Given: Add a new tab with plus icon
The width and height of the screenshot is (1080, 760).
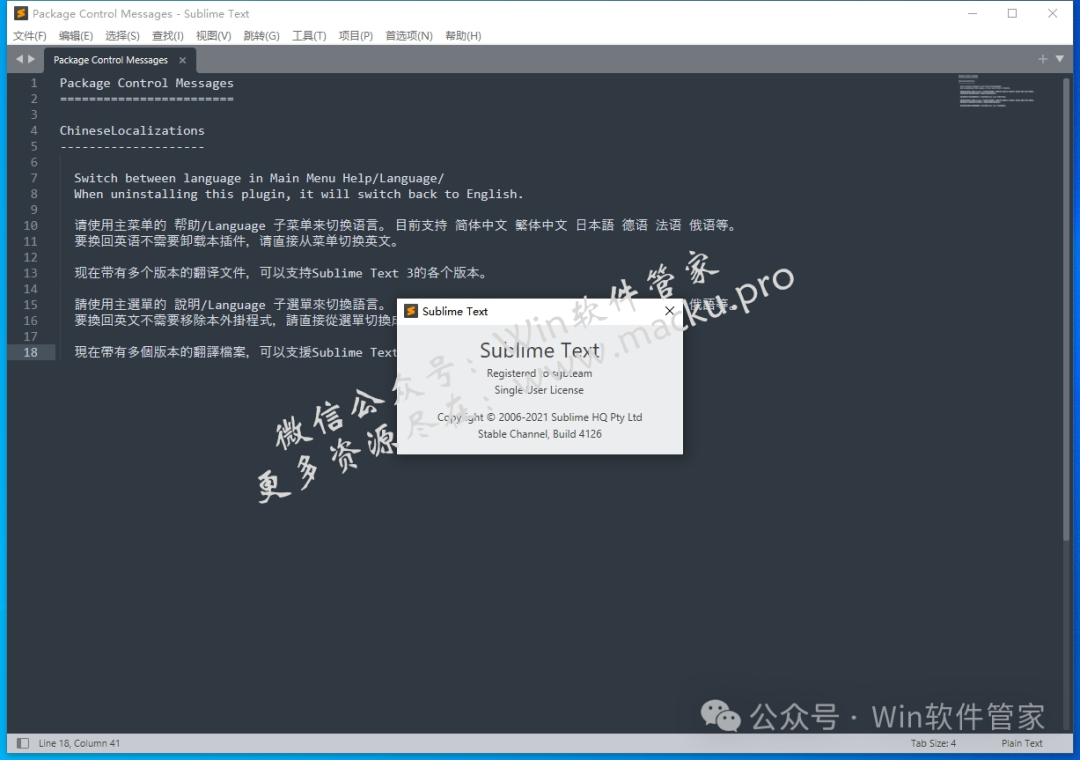Looking at the screenshot, I should (x=1042, y=59).
